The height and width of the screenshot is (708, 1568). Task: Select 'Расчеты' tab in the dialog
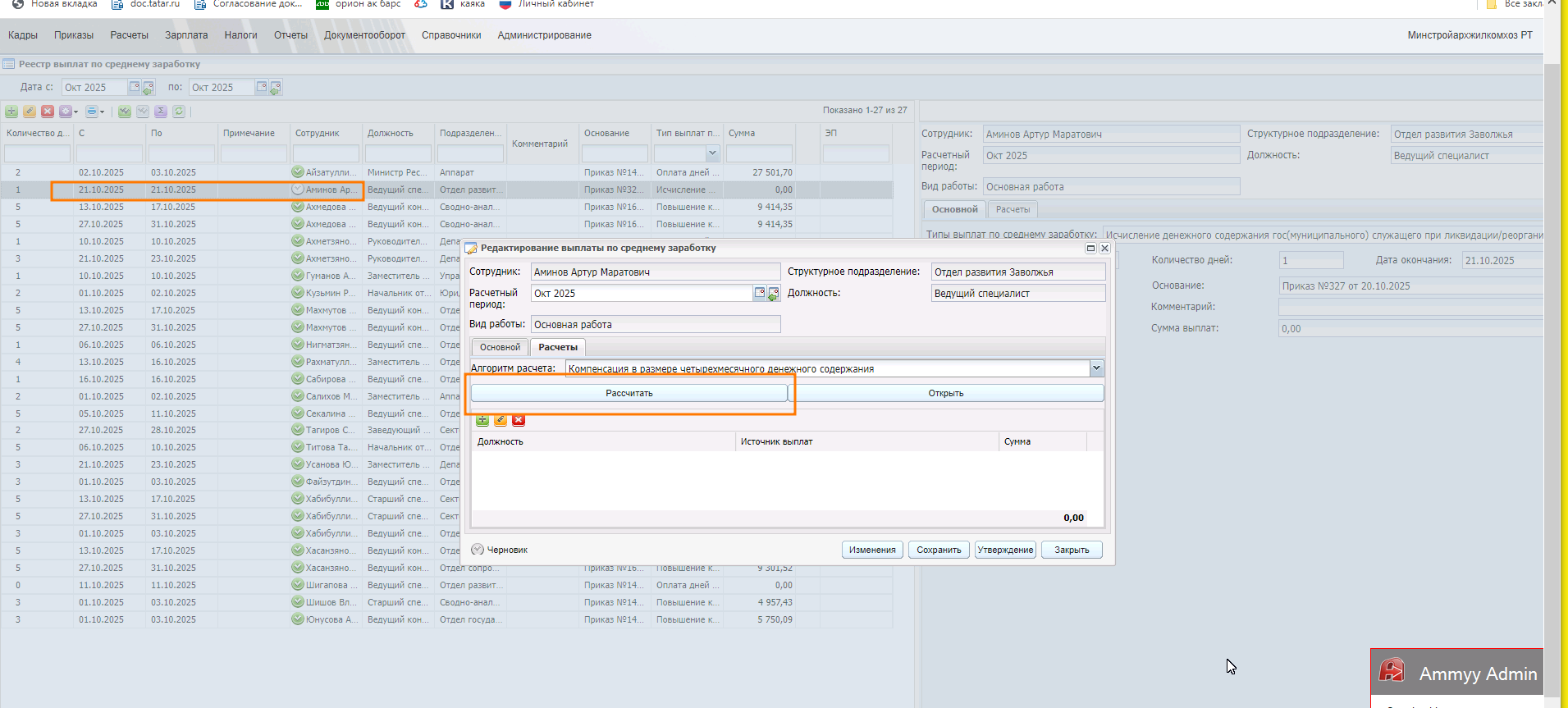pyautogui.click(x=558, y=347)
